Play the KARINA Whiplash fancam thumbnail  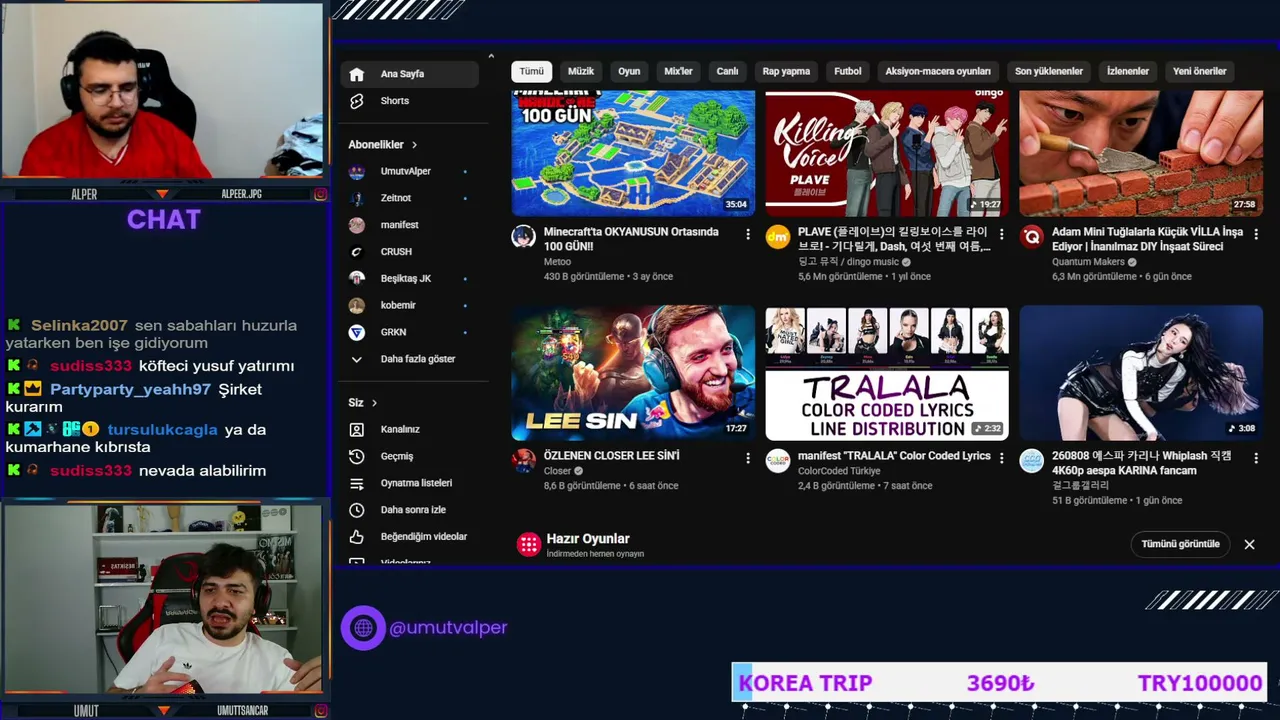coord(1141,373)
